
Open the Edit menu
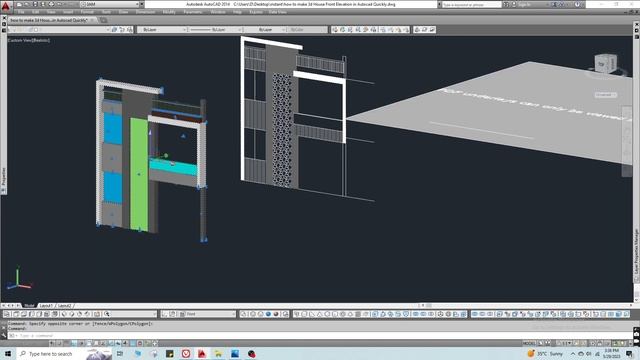(x=36, y=12)
